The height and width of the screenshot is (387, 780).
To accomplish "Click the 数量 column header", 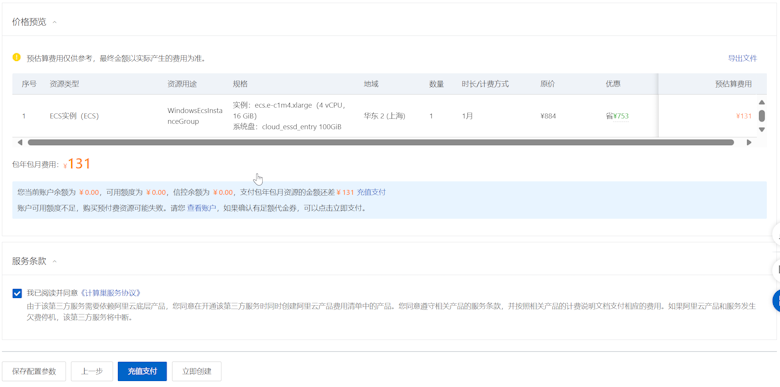I will click(436, 84).
